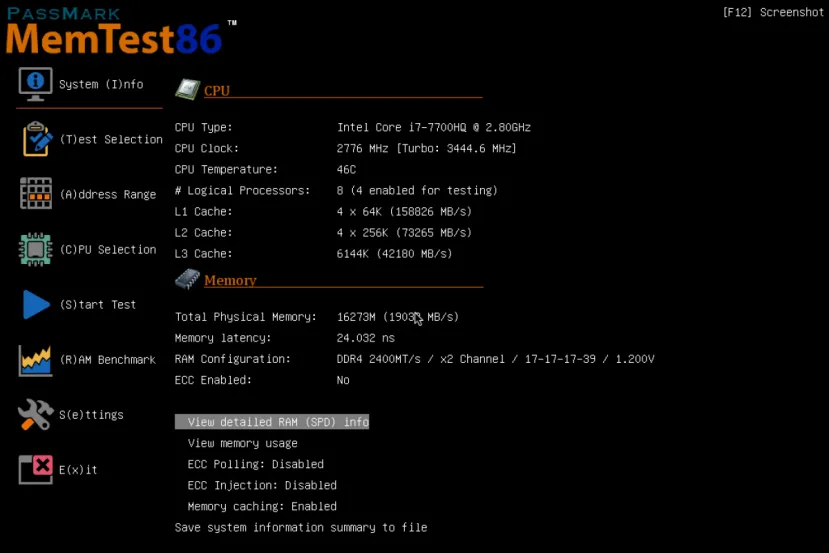Click the L3 Cache 6144K value
Screen dimensions: 829x553
pos(394,254)
